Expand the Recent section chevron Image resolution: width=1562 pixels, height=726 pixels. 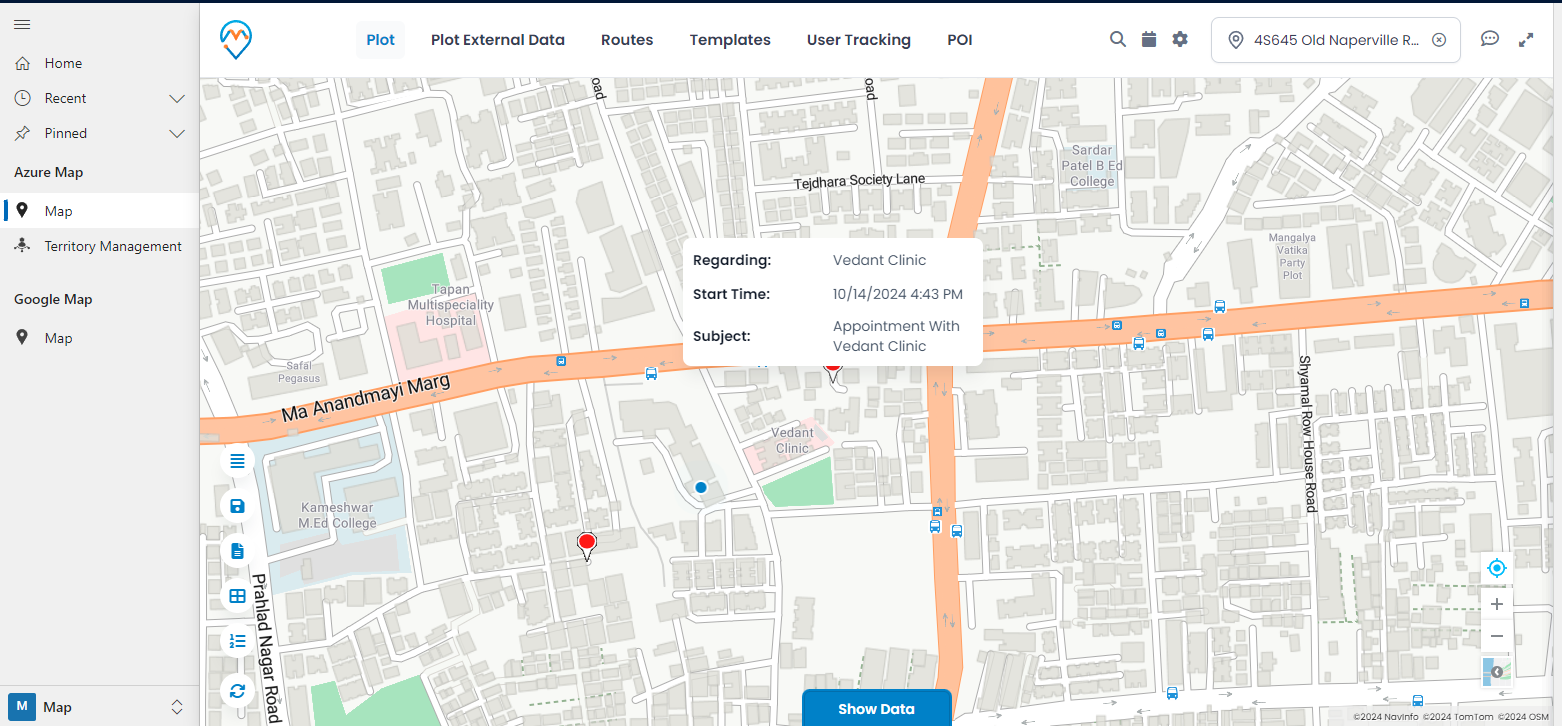point(177,98)
